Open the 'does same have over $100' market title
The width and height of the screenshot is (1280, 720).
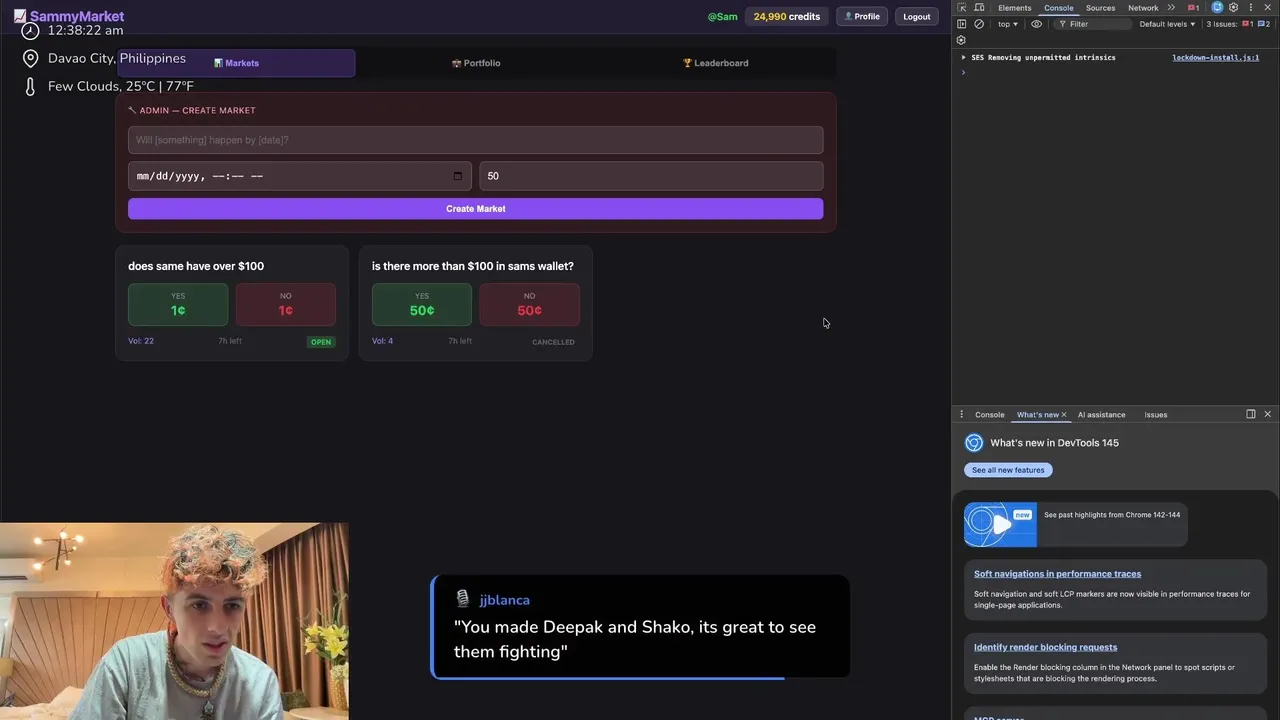[x=196, y=266]
